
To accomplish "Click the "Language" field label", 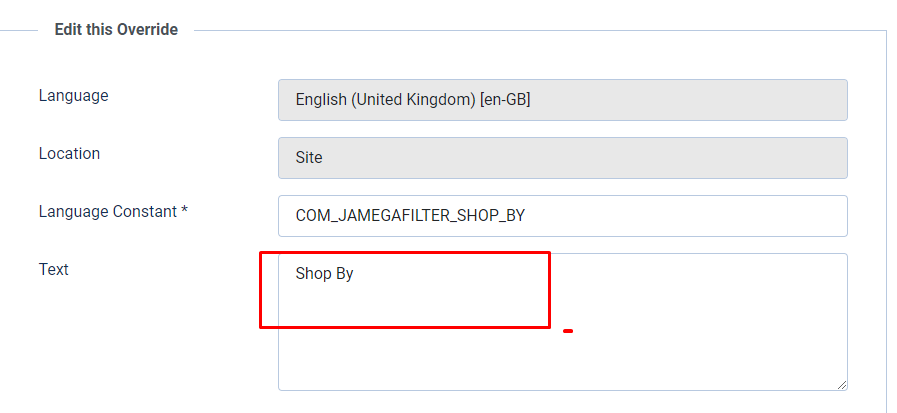I will click(x=73, y=96).
